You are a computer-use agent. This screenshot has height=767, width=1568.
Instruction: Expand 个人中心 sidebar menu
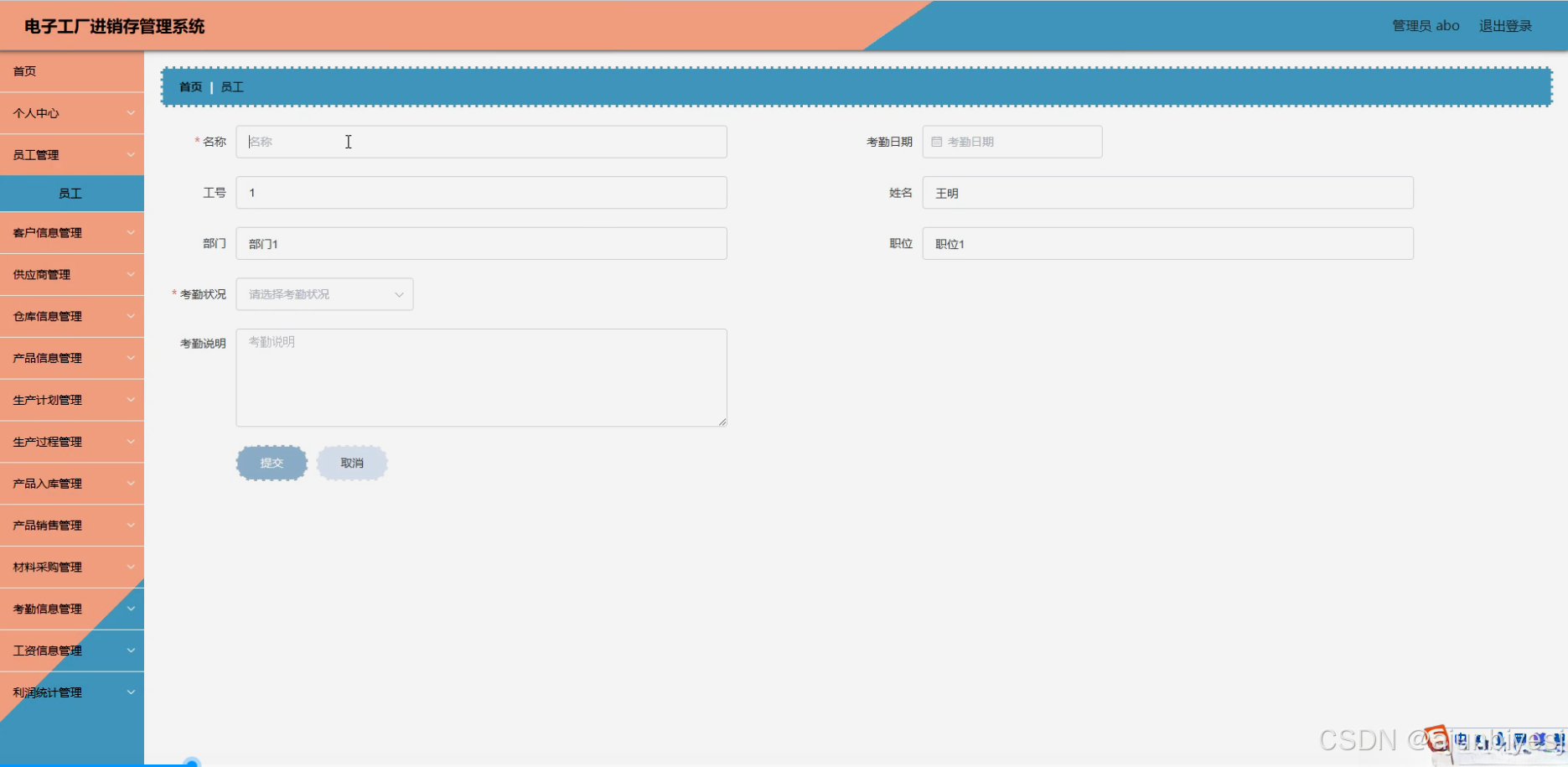tap(72, 113)
